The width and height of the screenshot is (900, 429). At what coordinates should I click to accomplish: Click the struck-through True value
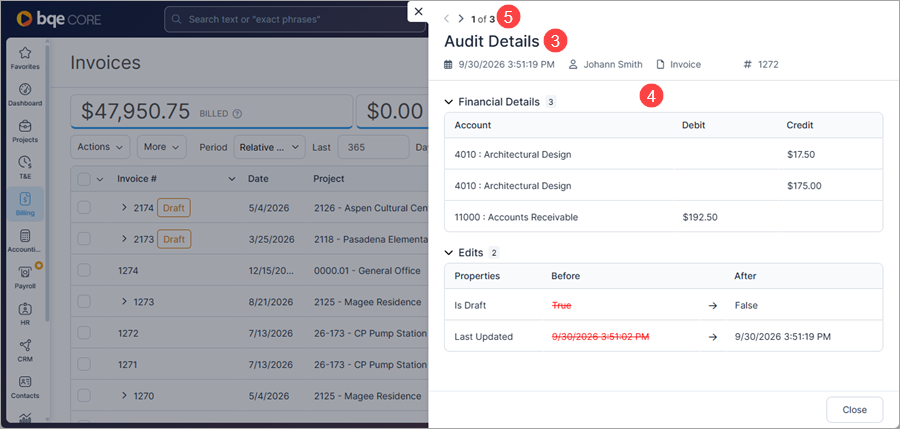pyautogui.click(x=561, y=306)
